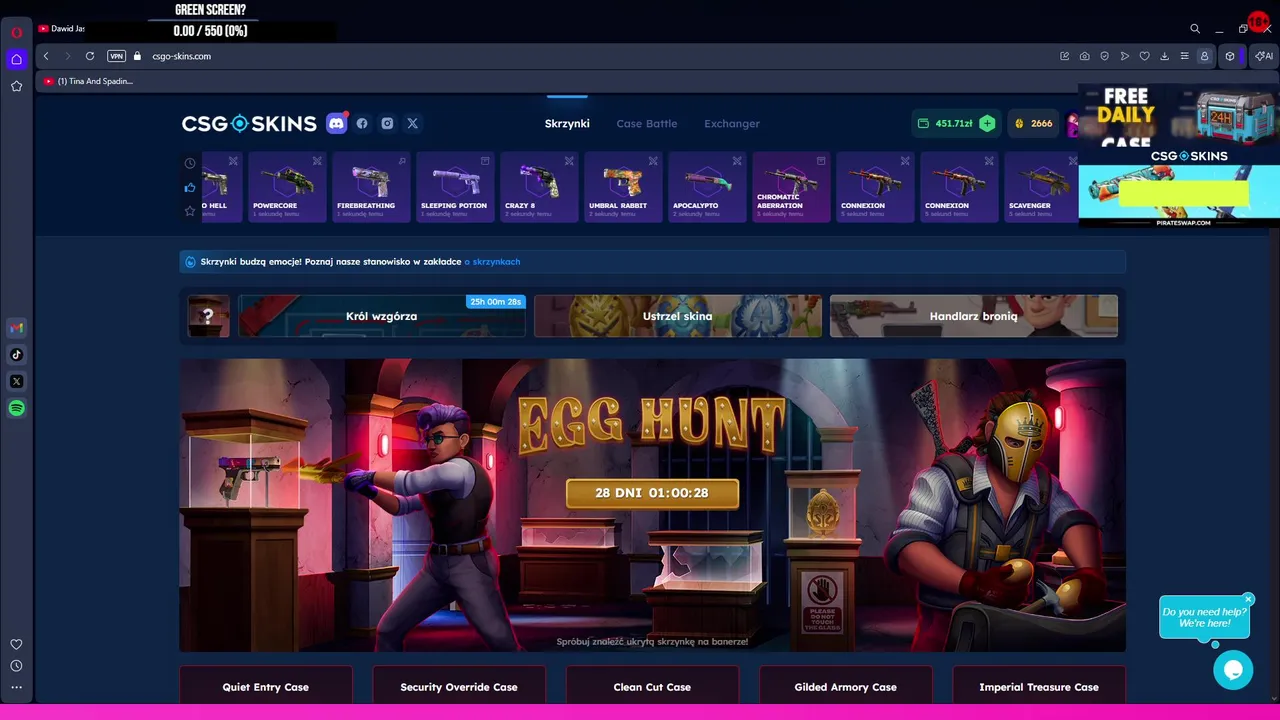Screen dimensions: 1280x720
Task: Click the Egg Hunt countdown timer
Action: coord(652,493)
